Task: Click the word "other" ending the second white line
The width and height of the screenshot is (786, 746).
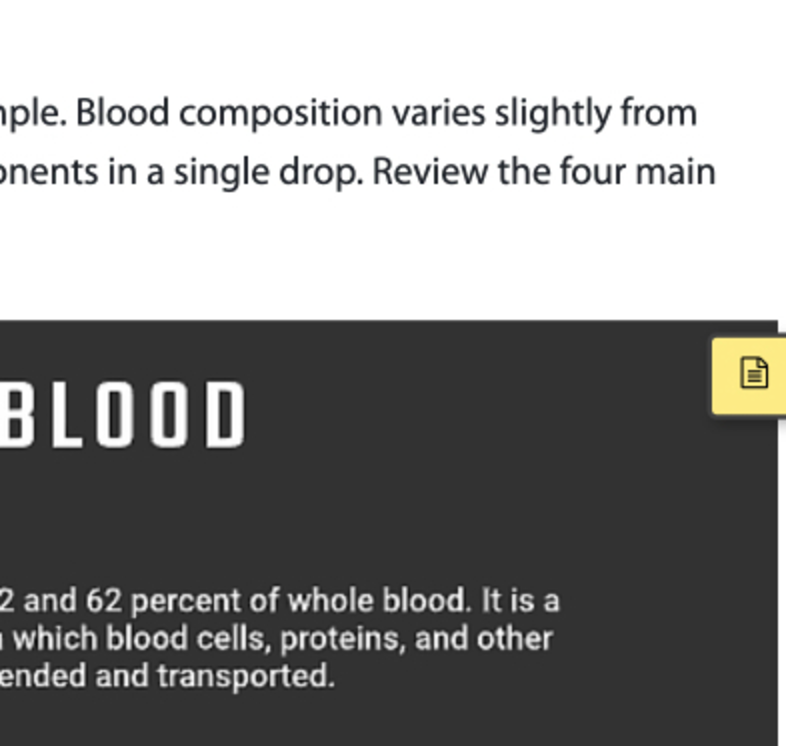Action: [515, 639]
